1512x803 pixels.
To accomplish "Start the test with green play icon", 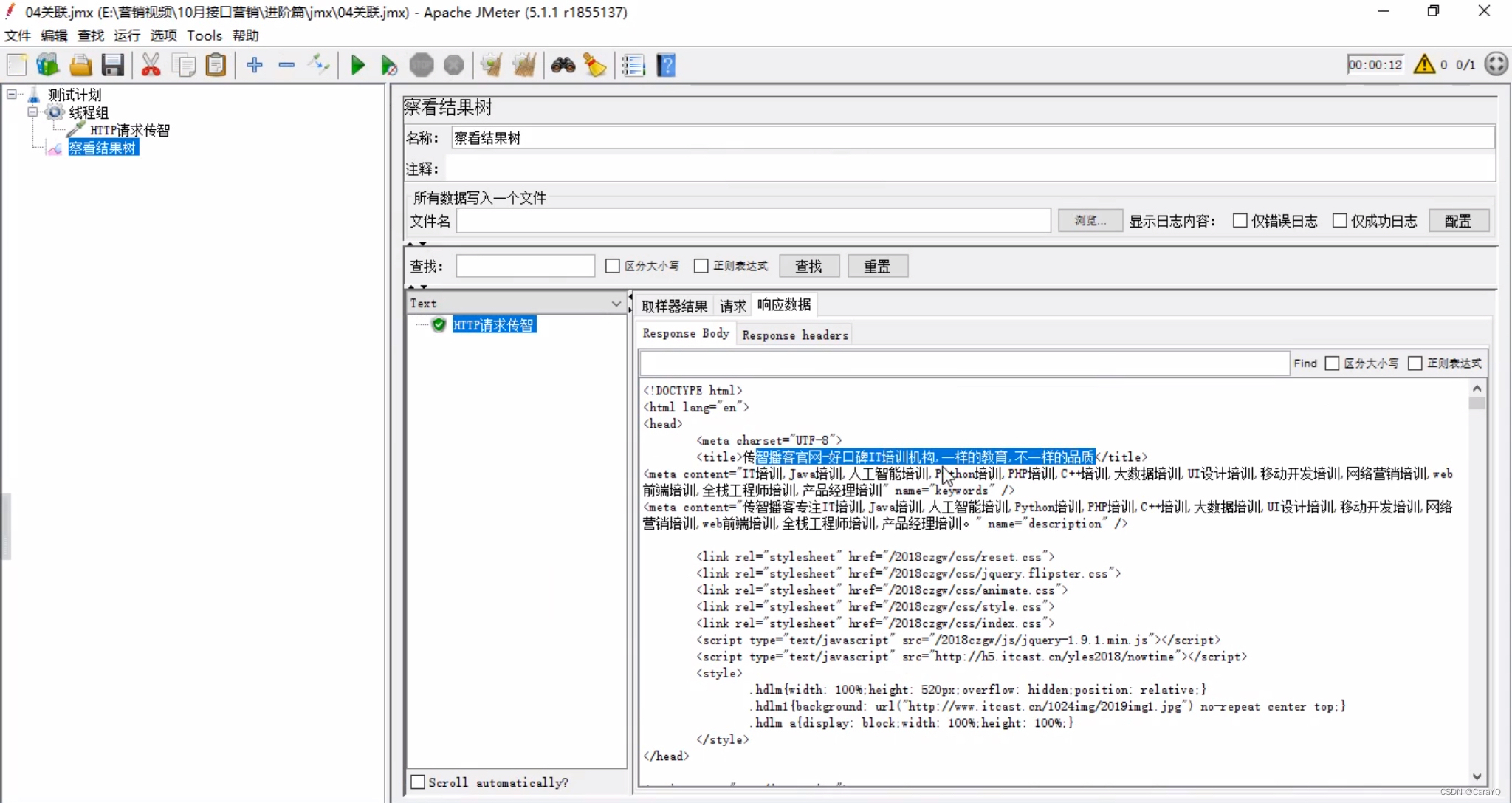I will coord(357,65).
